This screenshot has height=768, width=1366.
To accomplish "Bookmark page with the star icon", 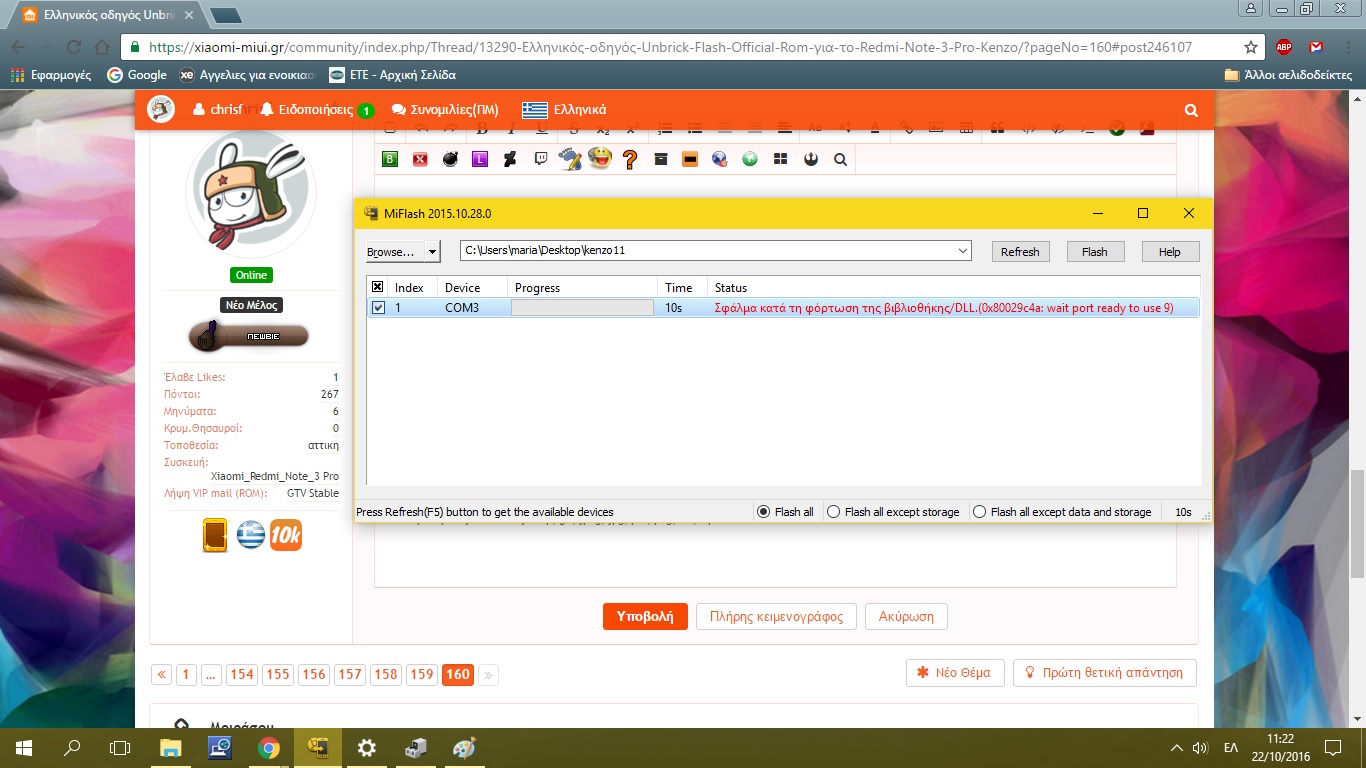I will (1250, 47).
